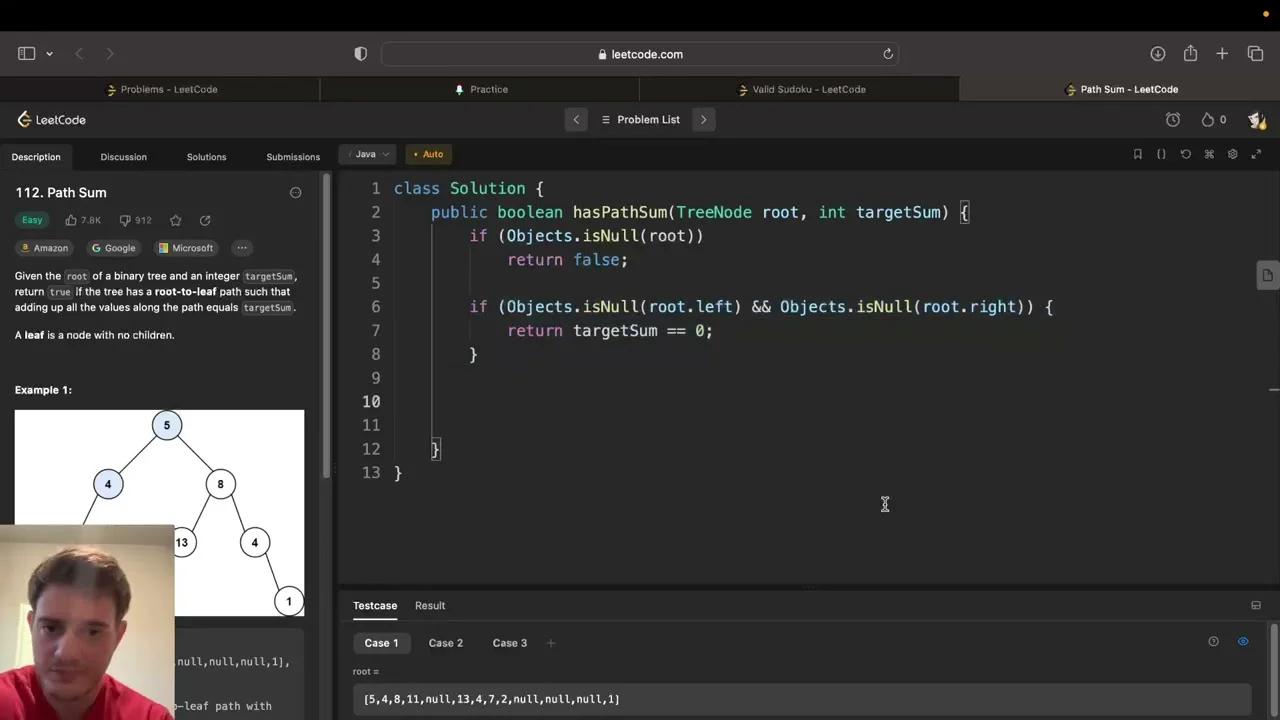Expand the editor to fullscreen
Viewport: 1280px width, 720px height.
point(1256,154)
